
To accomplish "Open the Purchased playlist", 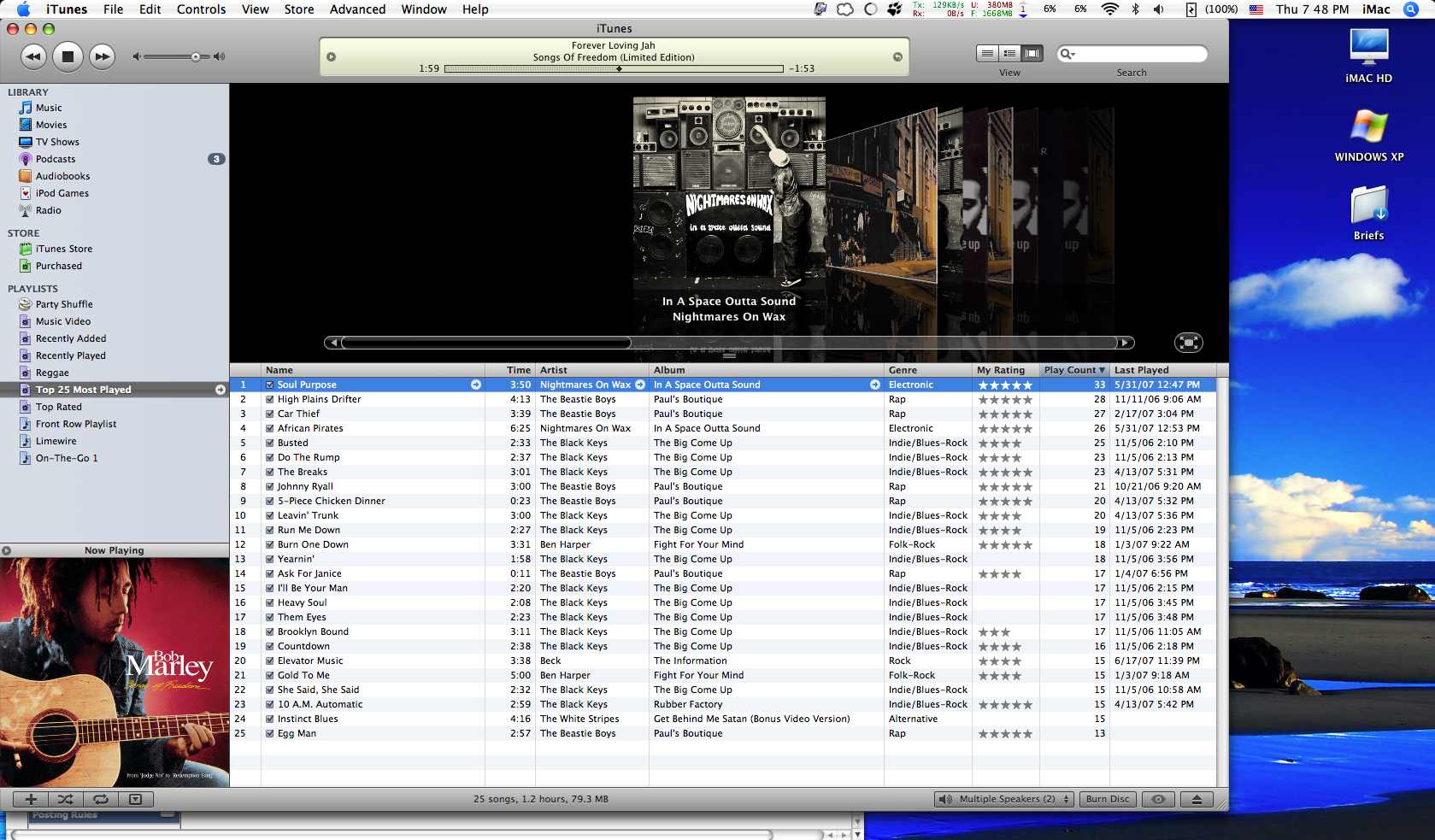I will coord(59,266).
